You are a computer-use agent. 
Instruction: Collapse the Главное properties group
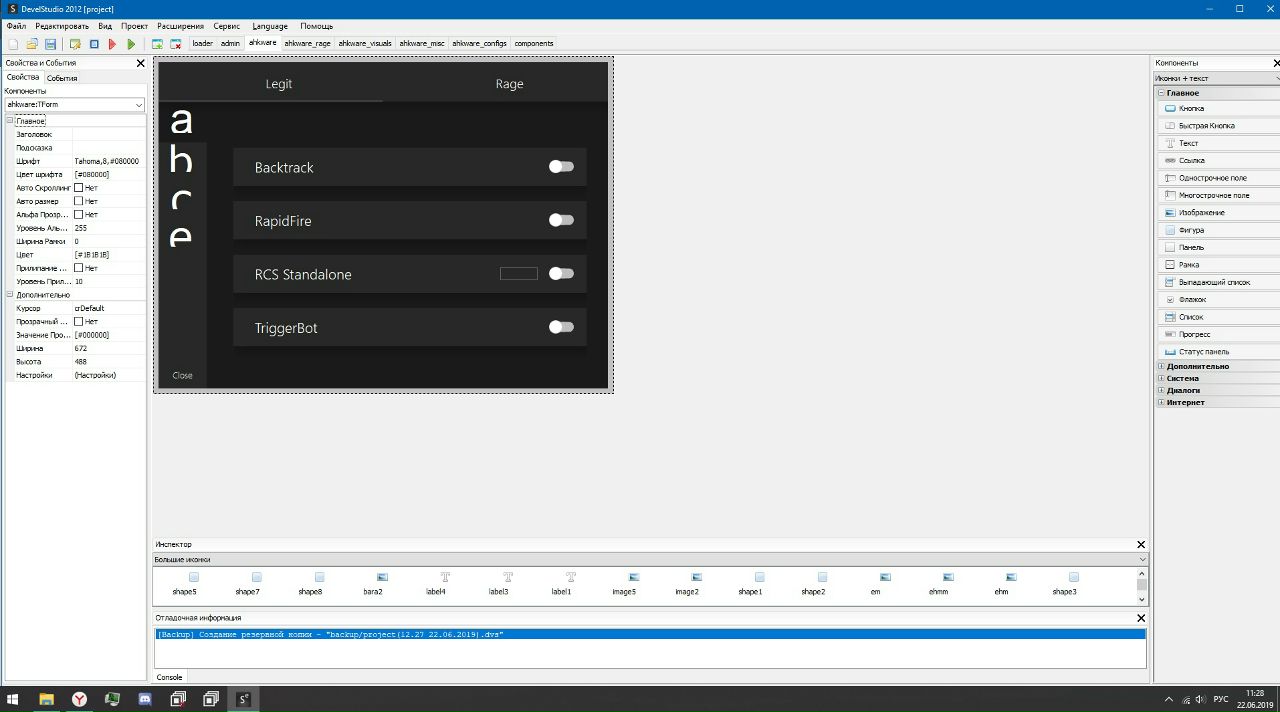coord(10,121)
